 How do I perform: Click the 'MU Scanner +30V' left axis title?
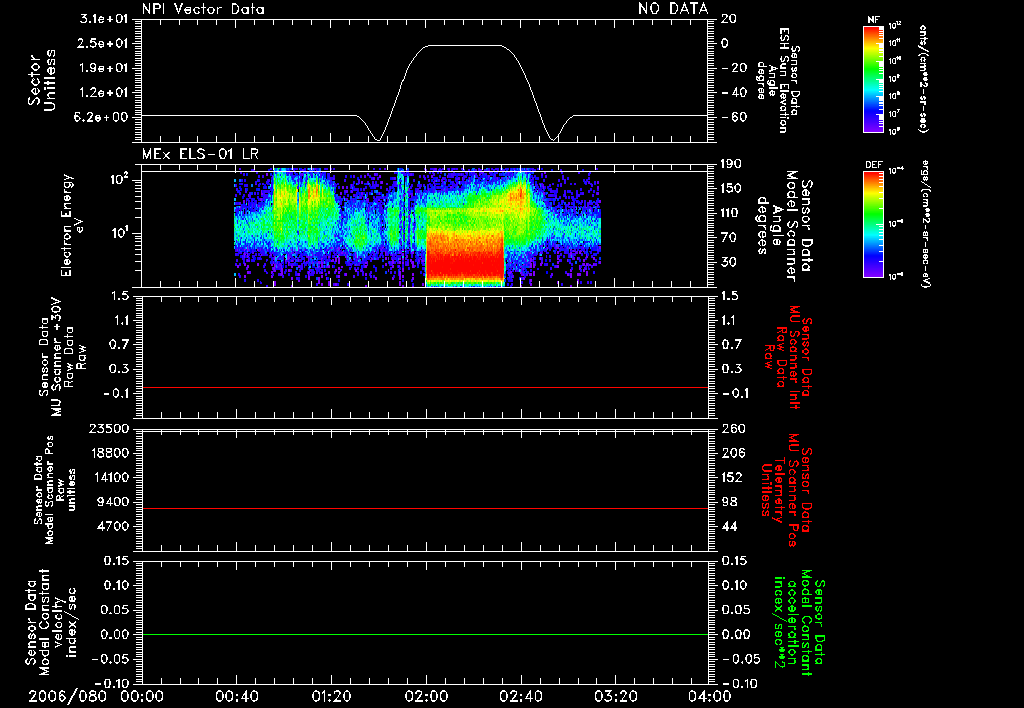(x=61, y=357)
